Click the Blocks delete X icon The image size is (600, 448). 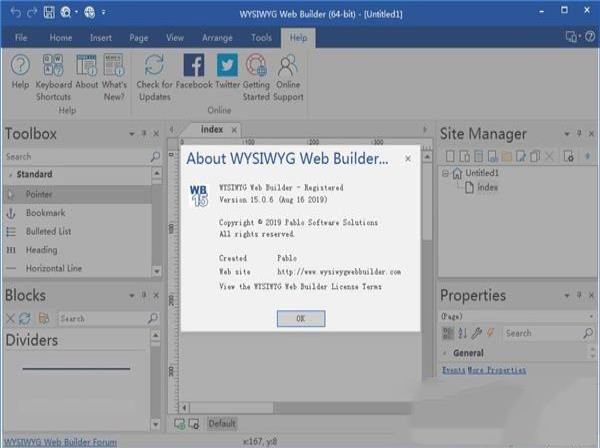10,318
